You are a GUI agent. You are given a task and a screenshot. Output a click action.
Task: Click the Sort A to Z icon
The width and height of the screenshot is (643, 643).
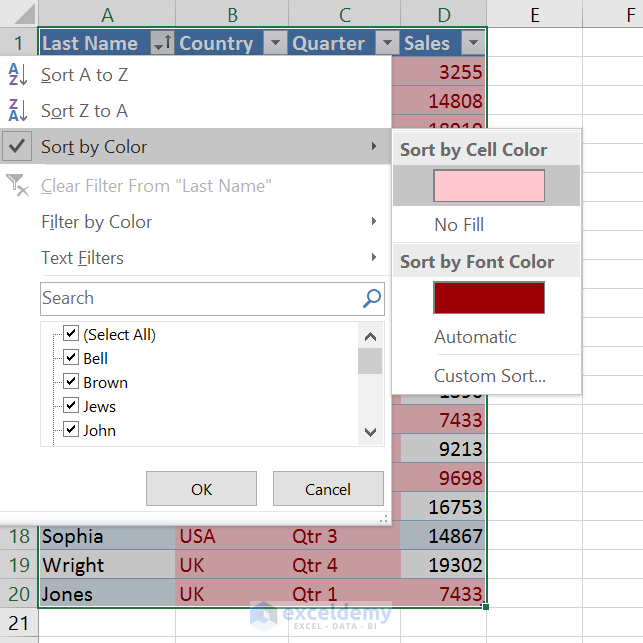click(18, 74)
